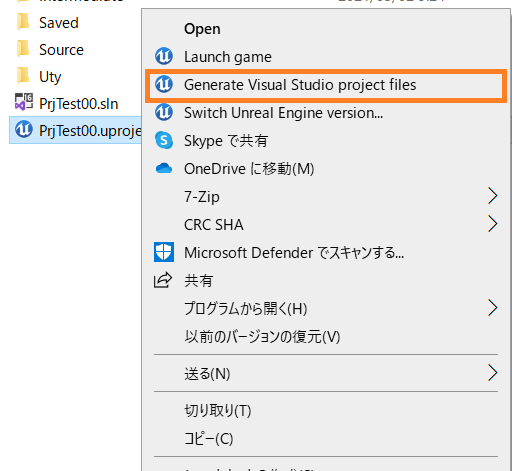The image size is (512, 471).
Task: Open the CRC SHA menu entry
Action: (214, 225)
